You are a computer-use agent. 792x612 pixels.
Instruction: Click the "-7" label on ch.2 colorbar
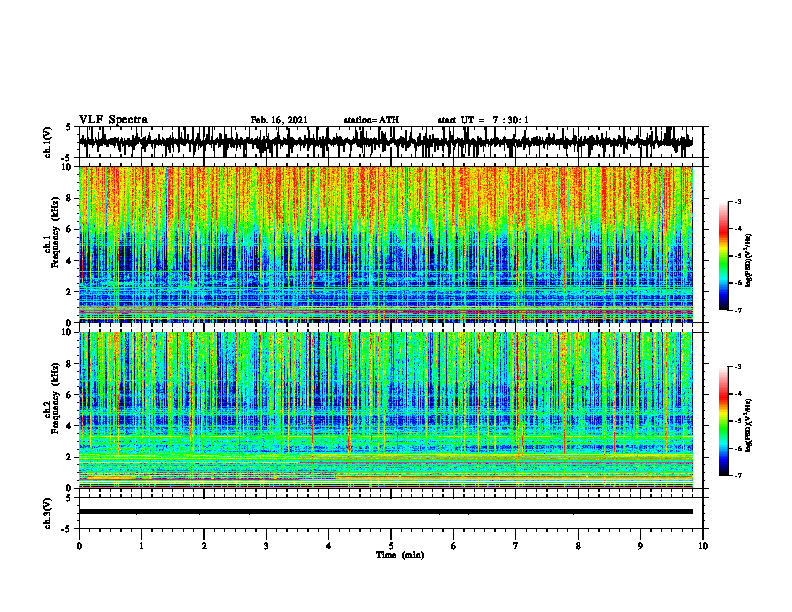[738, 475]
